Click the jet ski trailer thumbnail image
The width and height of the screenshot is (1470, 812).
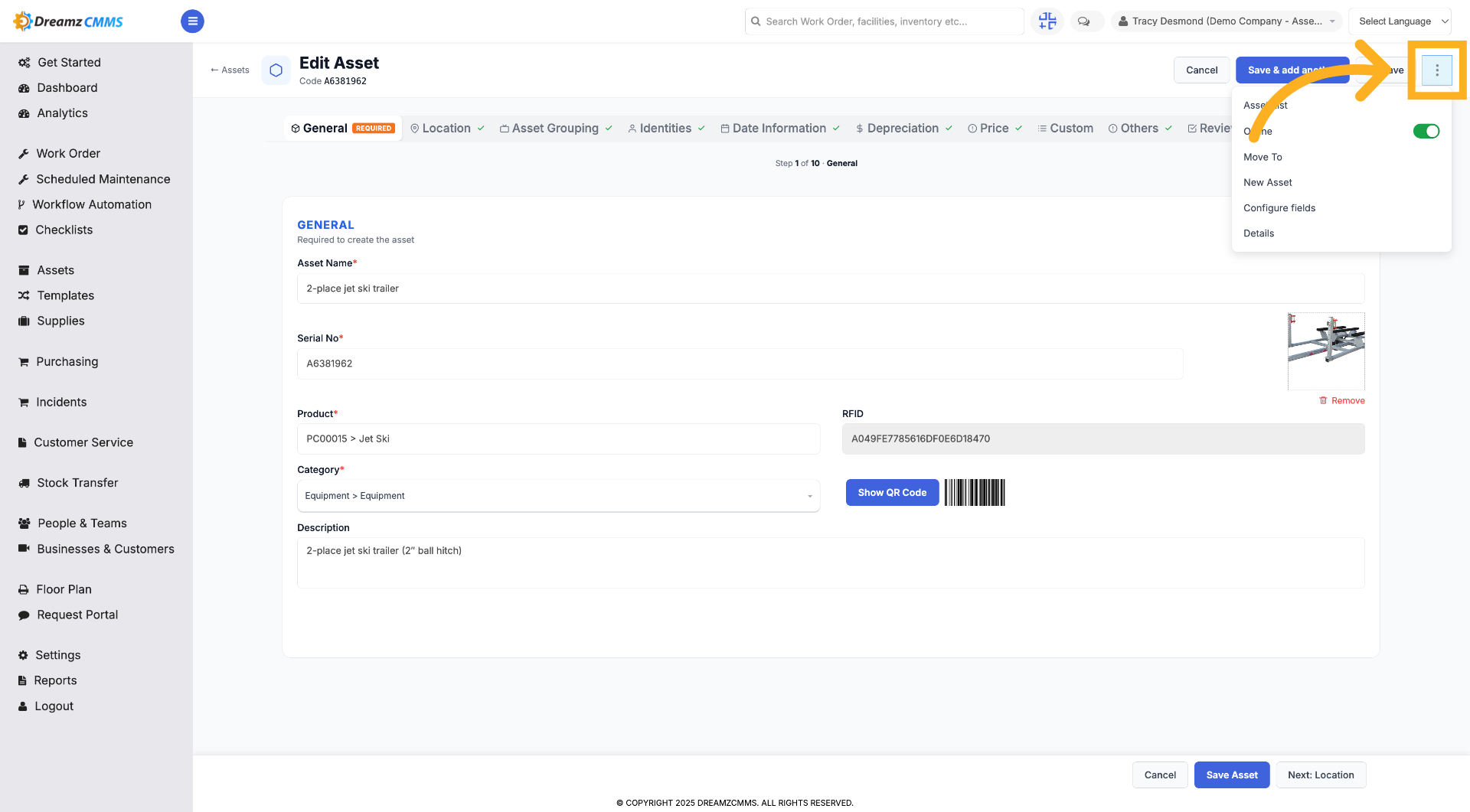click(x=1326, y=351)
